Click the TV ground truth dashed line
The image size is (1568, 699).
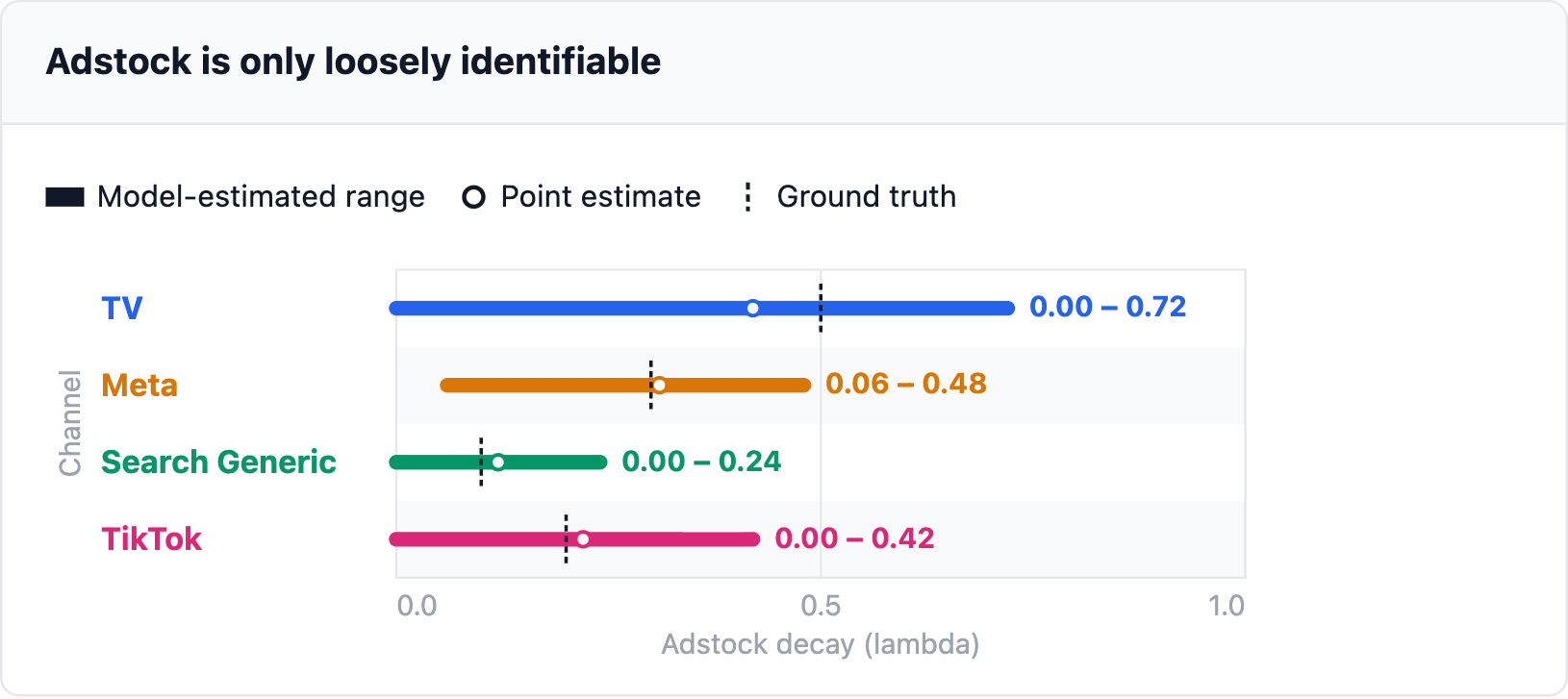[x=821, y=309]
